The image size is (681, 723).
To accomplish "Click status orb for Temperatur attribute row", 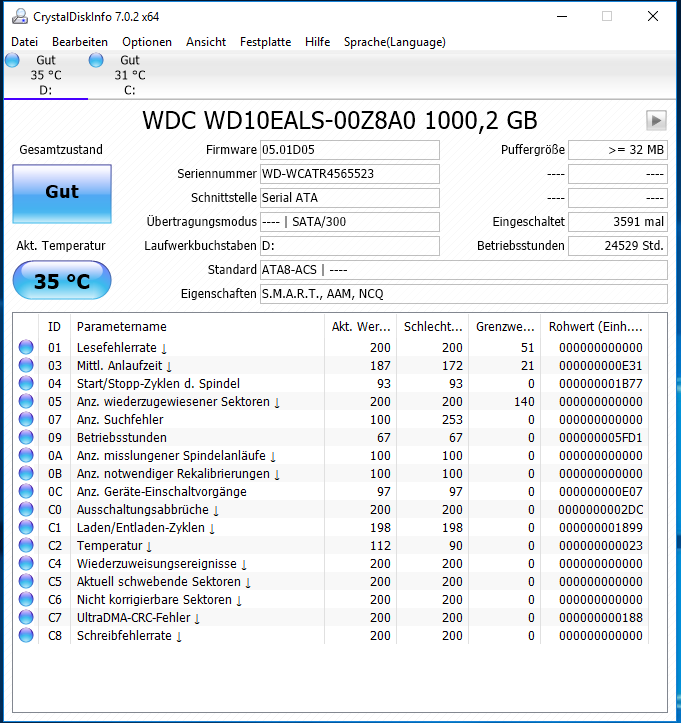I will [x=26, y=545].
